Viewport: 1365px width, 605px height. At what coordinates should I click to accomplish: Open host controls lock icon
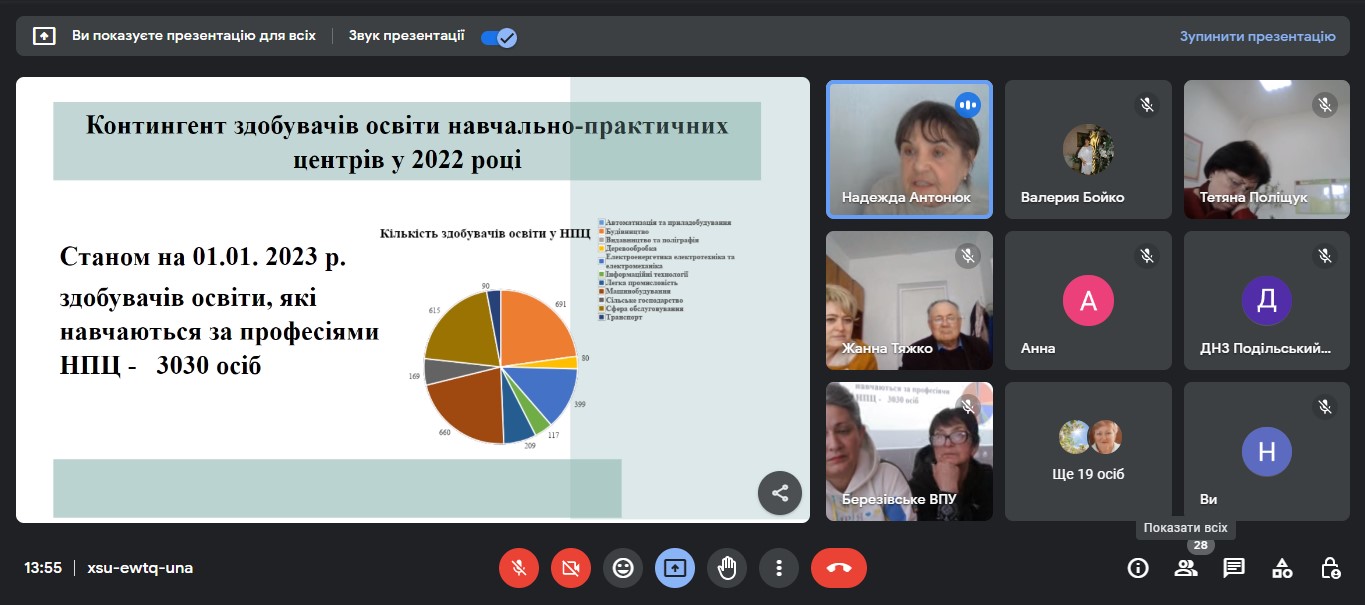tap(1330, 568)
